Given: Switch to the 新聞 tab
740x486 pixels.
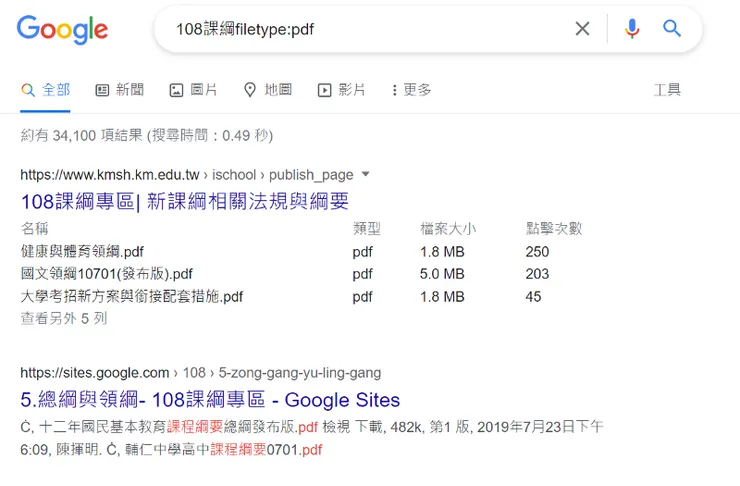Looking at the screenshot, I should (119, 90).
